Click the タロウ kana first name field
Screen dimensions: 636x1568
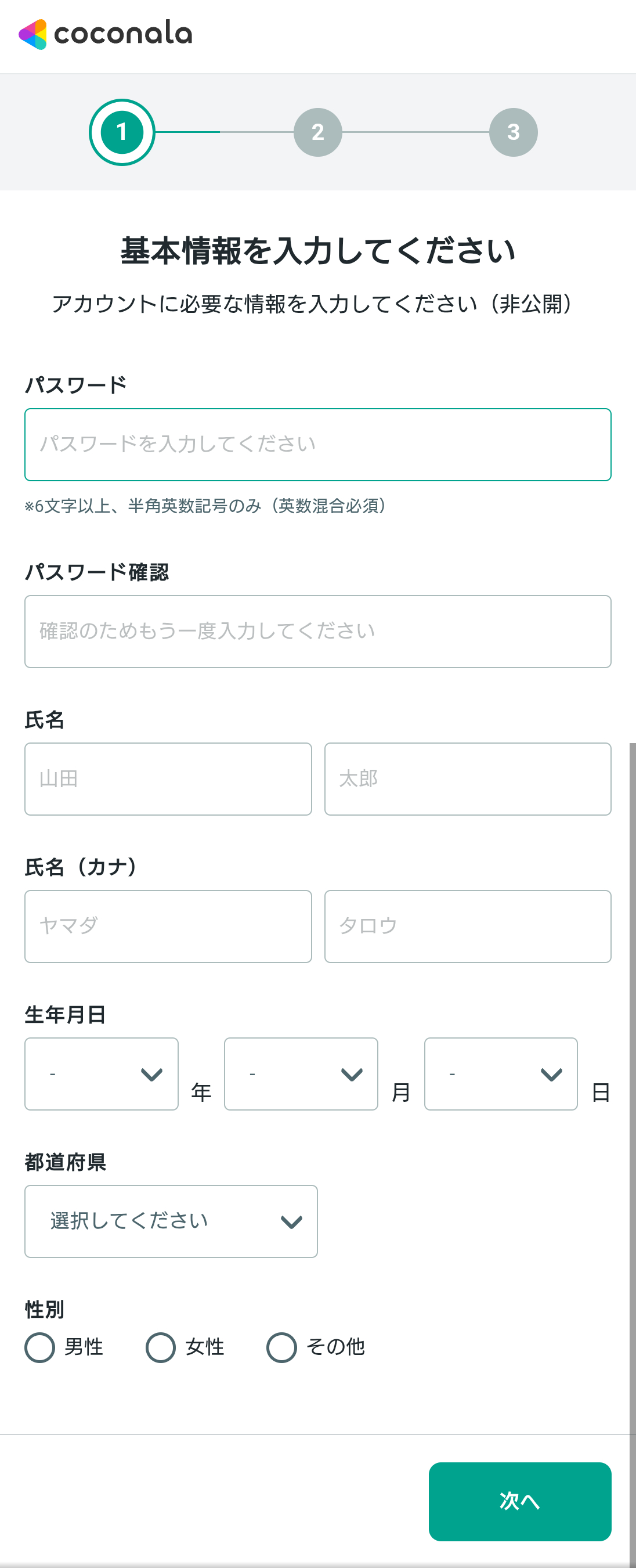coord(468,927)
